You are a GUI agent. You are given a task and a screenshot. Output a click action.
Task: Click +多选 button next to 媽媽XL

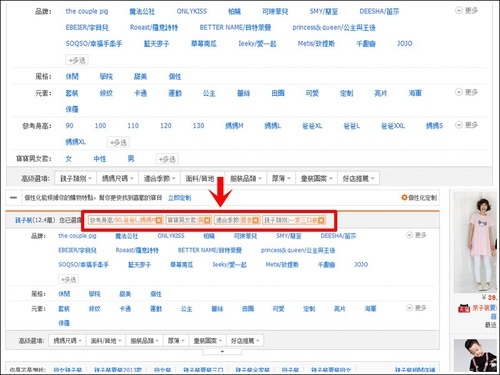(118, 142)
